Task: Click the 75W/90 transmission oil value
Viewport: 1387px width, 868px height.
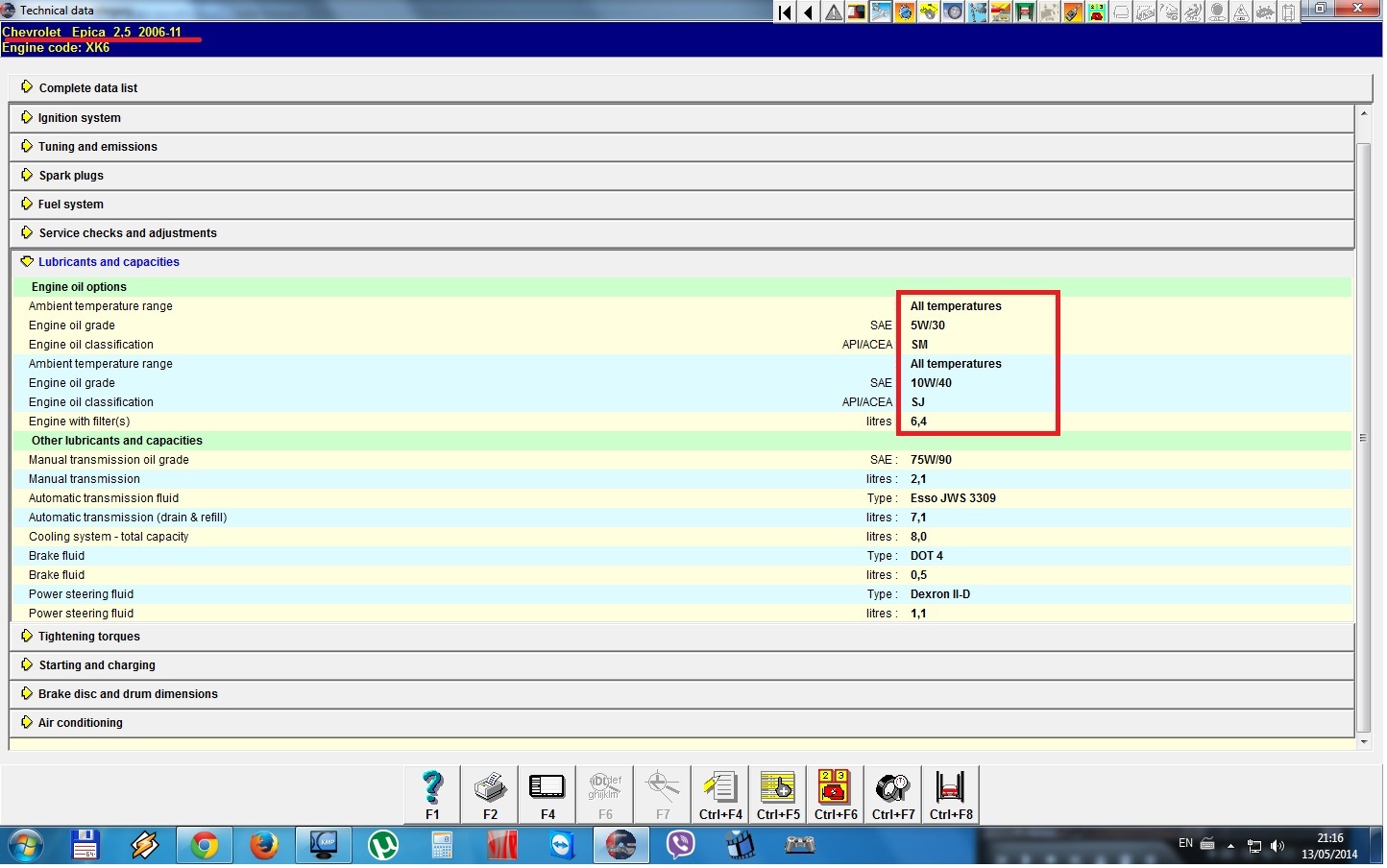Action: [931, 460]
